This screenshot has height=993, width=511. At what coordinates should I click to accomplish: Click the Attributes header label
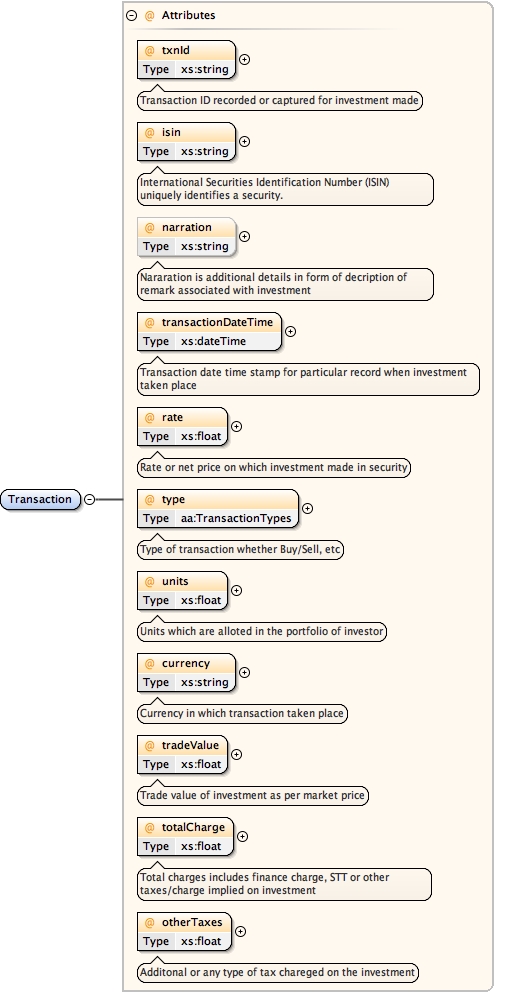[188, 15]
